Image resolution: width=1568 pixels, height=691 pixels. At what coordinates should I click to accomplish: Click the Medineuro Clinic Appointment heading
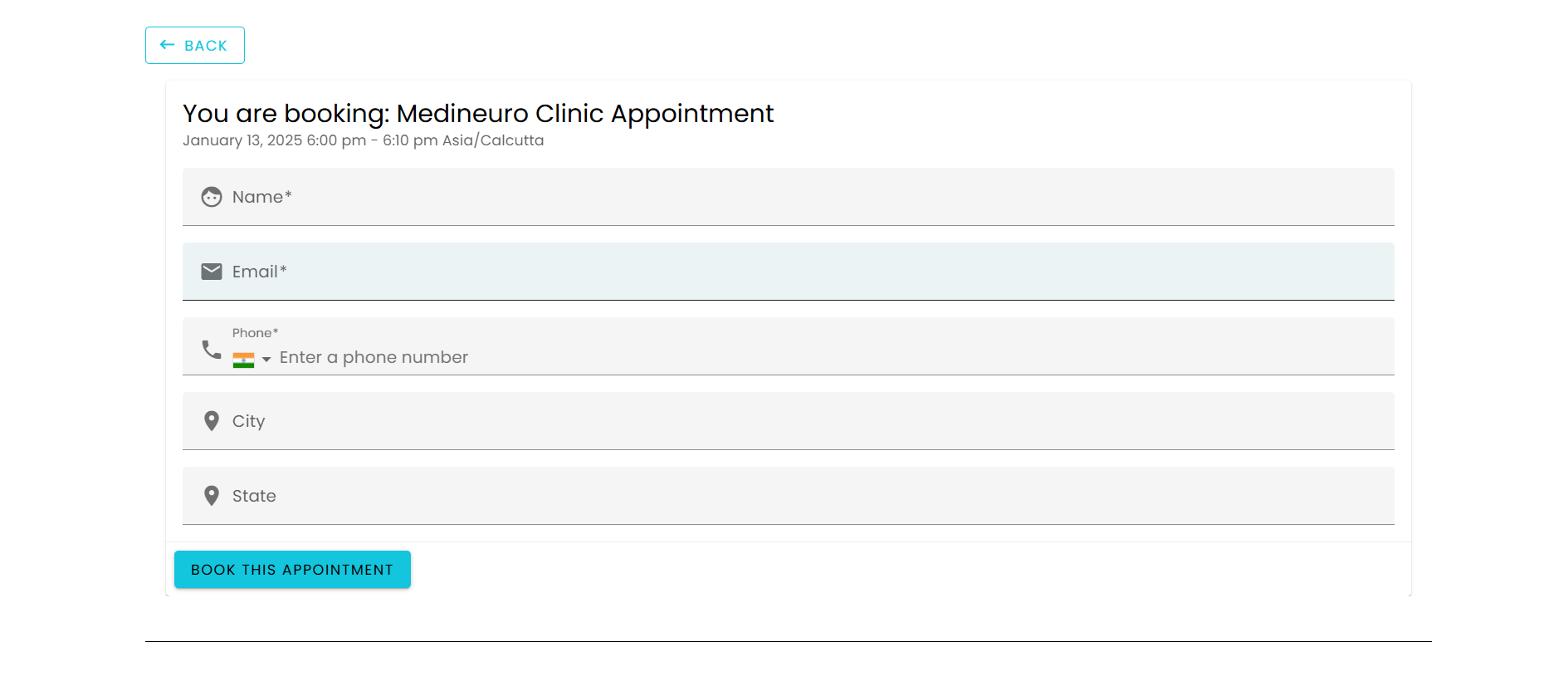pos(585,114)
